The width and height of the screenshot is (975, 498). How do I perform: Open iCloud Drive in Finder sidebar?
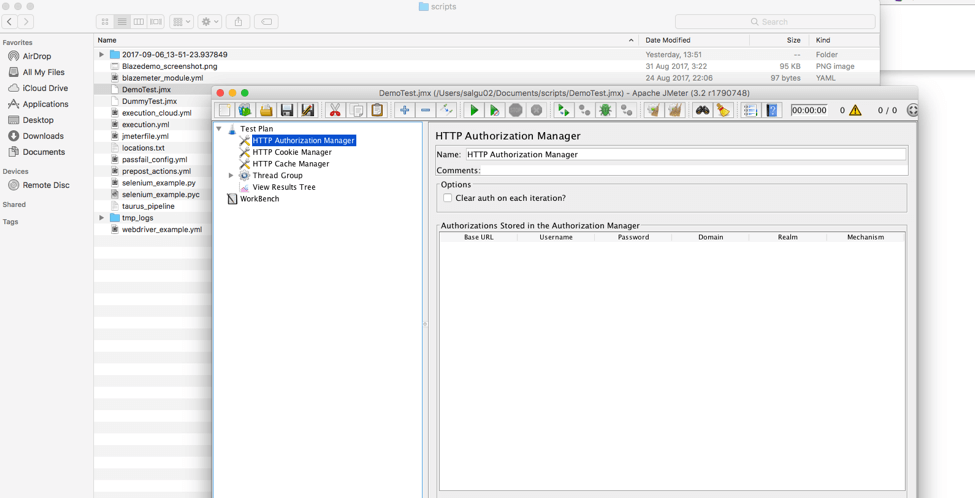[x=45, y=88]
